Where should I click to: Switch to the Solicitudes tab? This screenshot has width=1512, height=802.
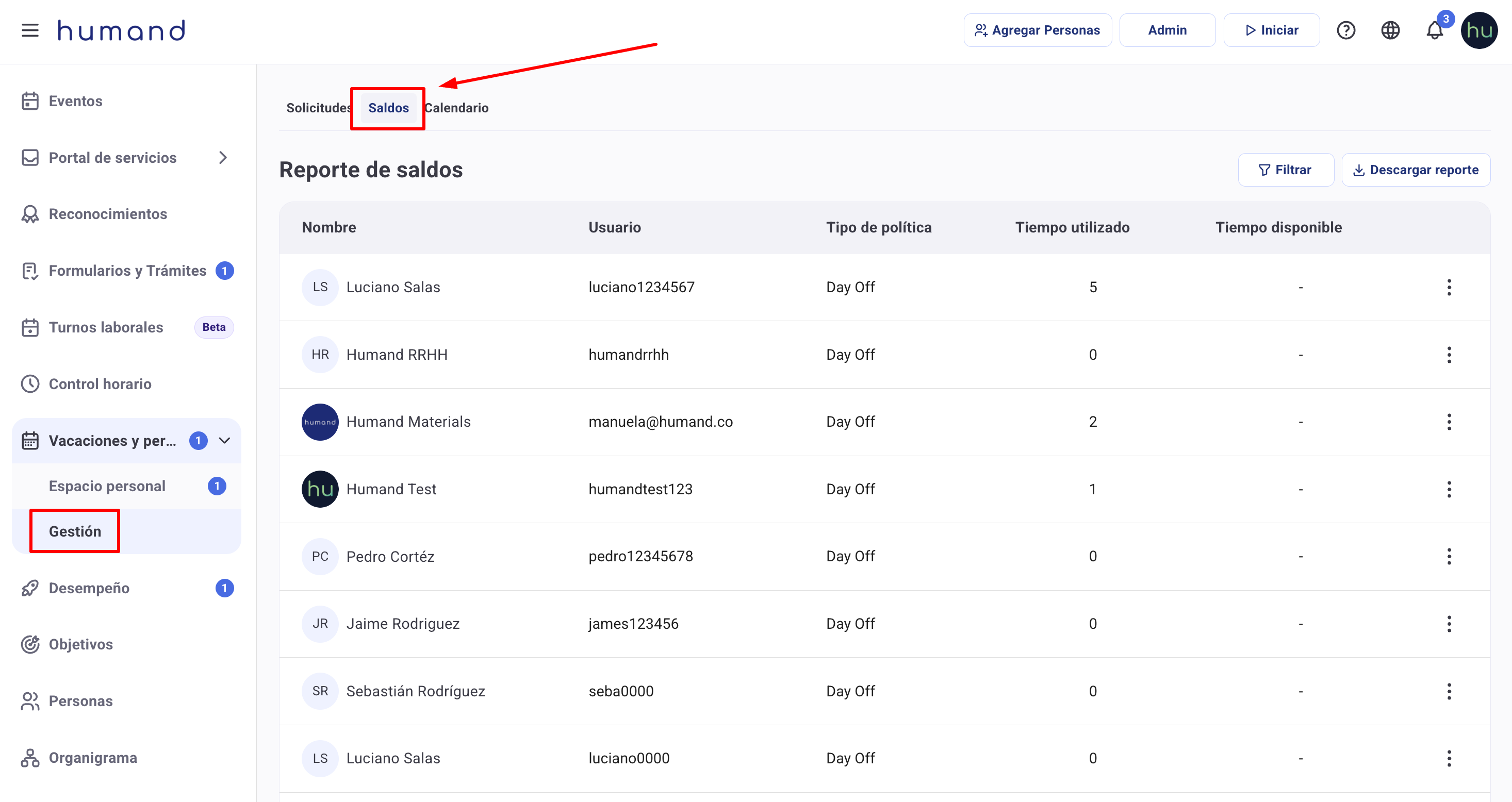click(318, 108)
